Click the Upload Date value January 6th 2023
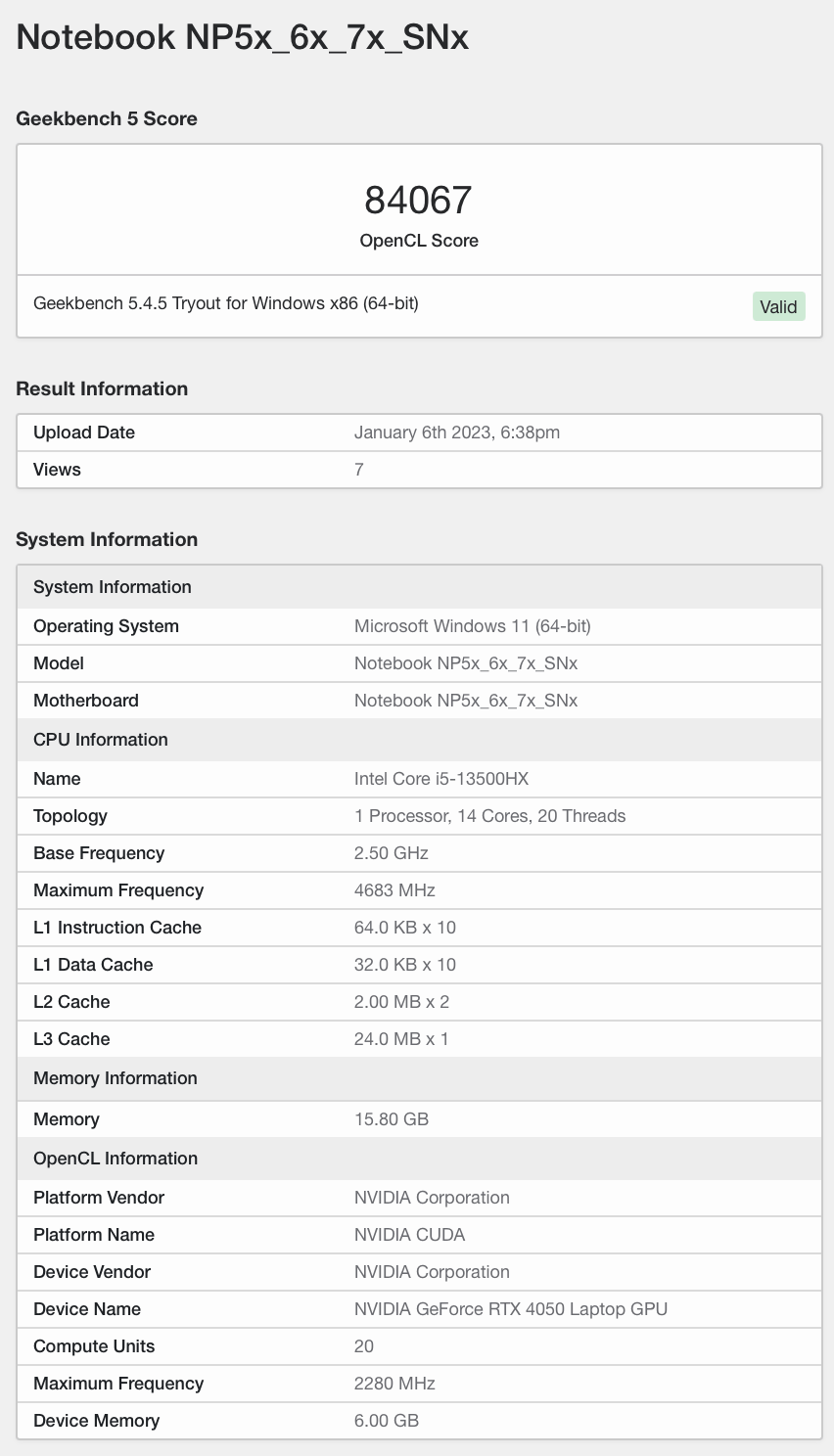 tap(457, 432)
